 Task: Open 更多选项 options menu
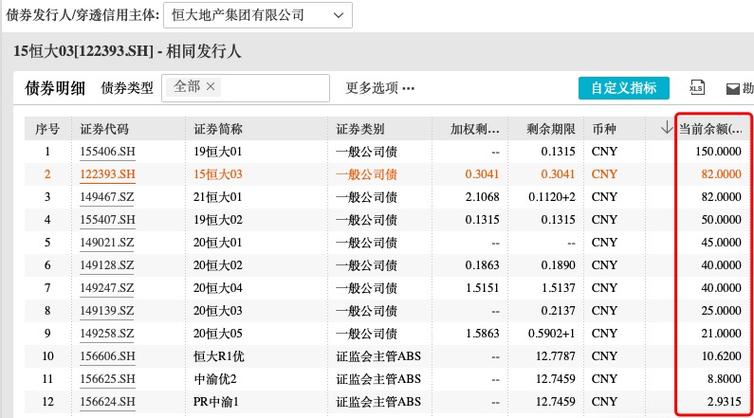(380, 88)
